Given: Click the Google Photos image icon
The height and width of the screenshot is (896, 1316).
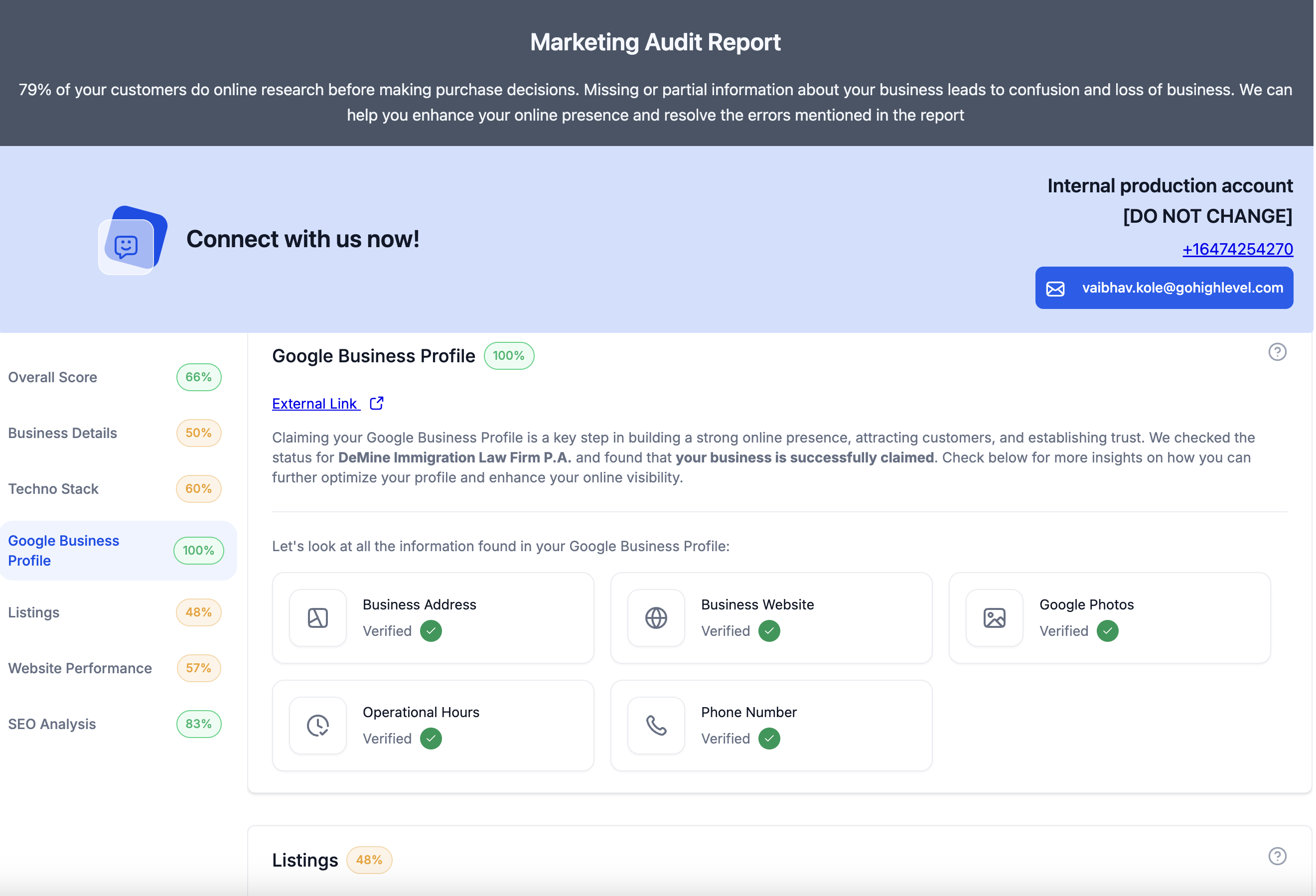Looking at the screenshot, I should click(995, 617).
